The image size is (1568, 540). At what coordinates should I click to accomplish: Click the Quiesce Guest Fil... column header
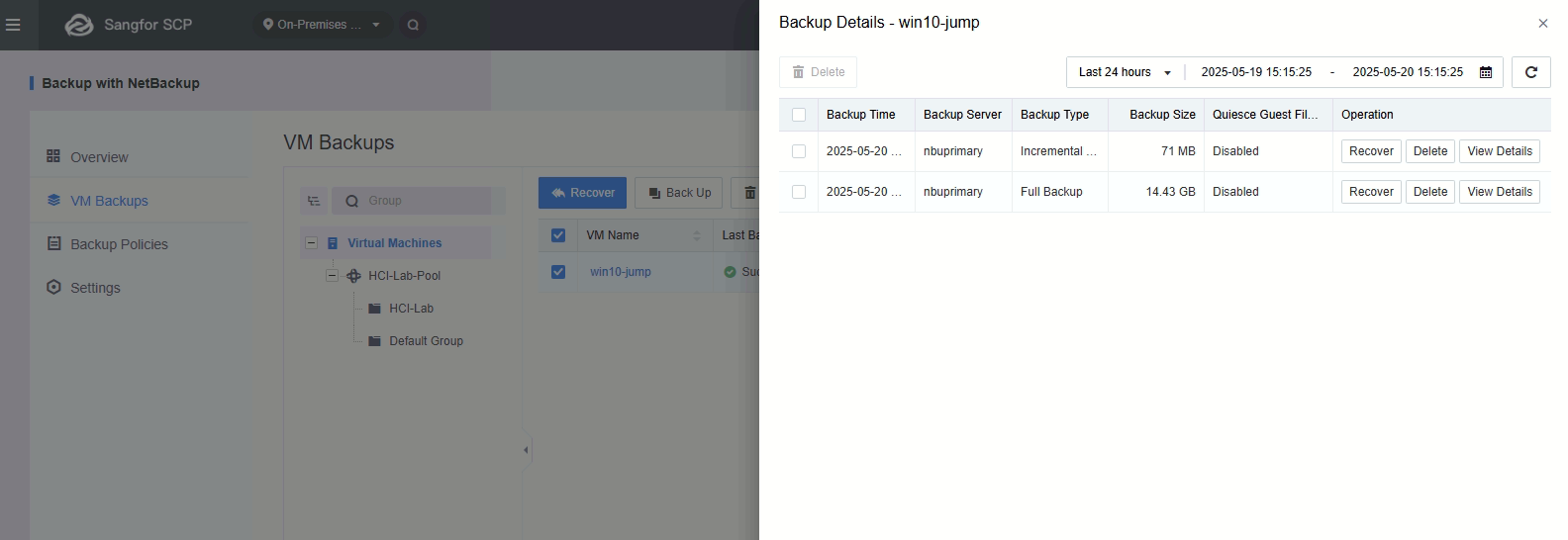[1268, 115]
